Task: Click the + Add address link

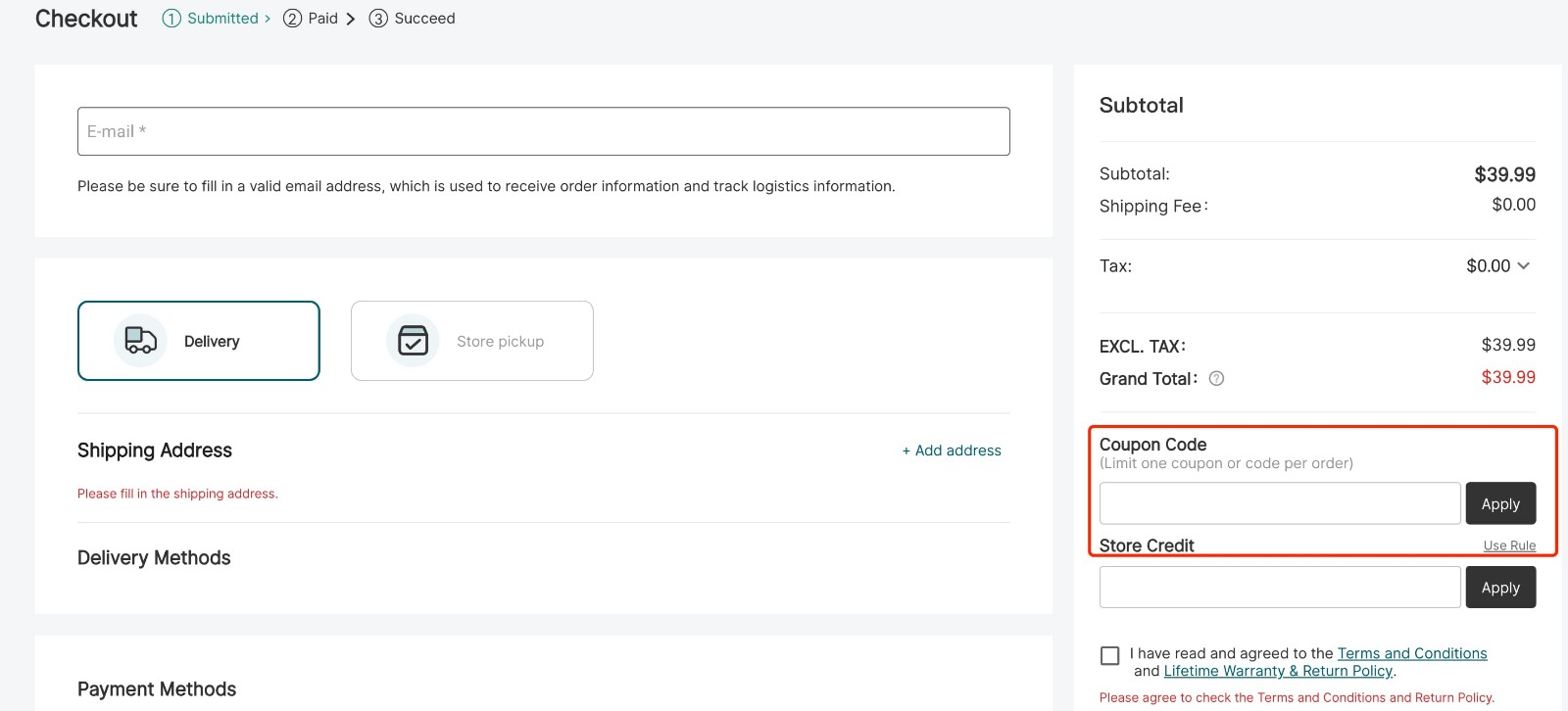Action: [952, 450]
